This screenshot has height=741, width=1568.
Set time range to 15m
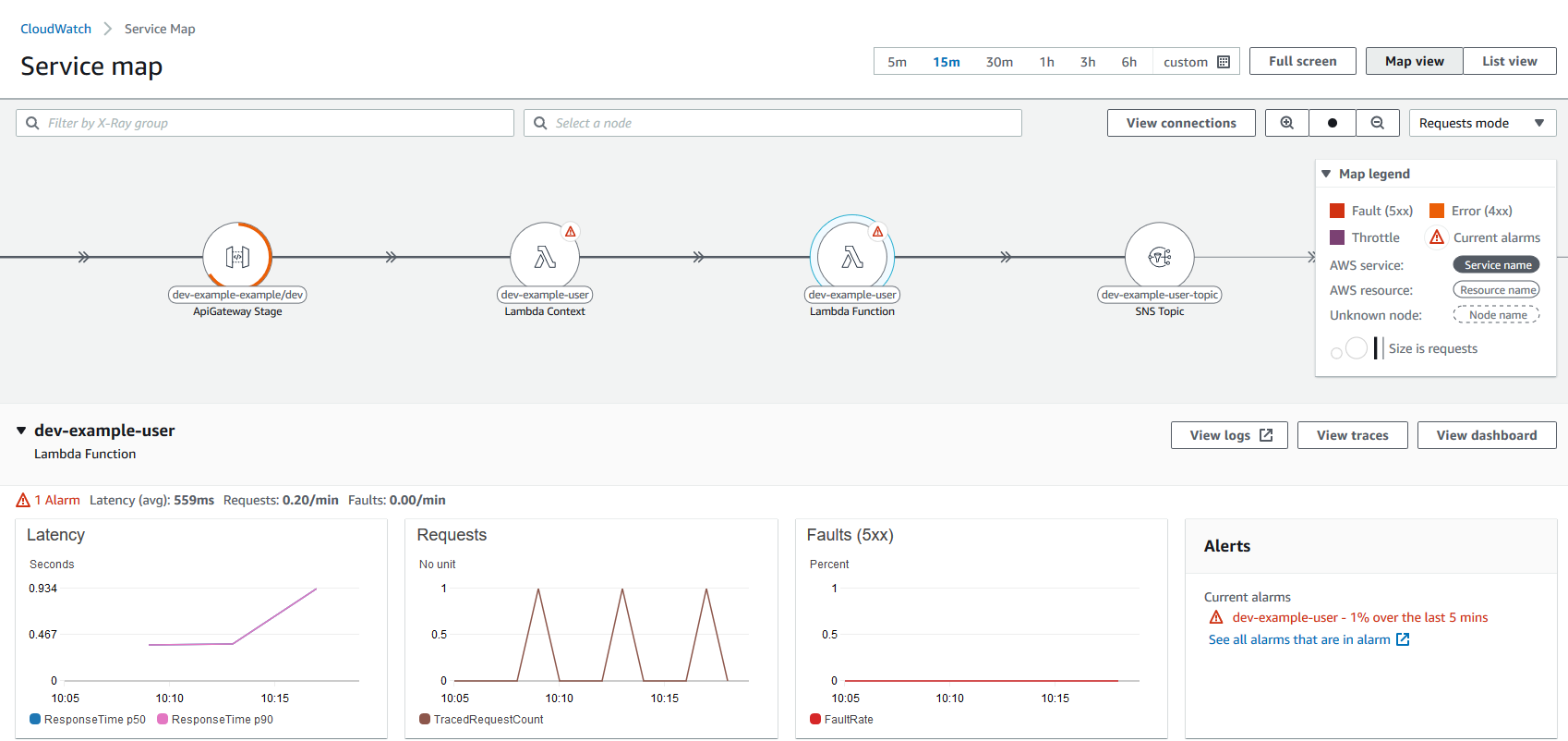(x=946, y=62)
